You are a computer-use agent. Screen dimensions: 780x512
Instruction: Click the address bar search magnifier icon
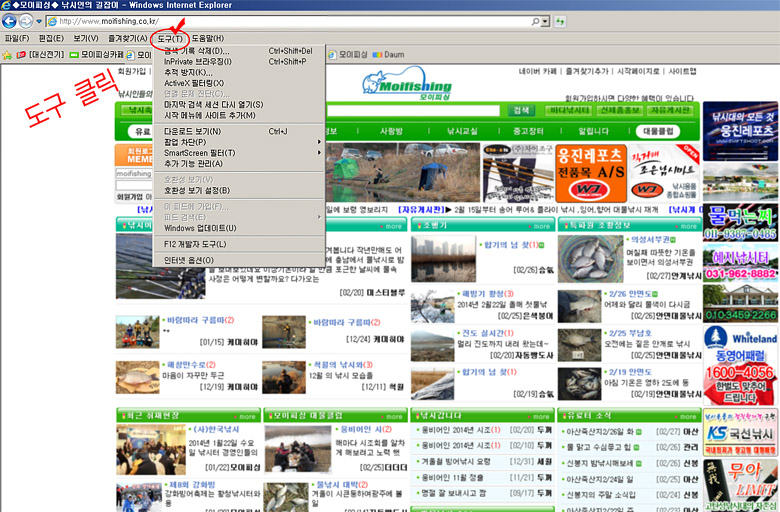535,21
